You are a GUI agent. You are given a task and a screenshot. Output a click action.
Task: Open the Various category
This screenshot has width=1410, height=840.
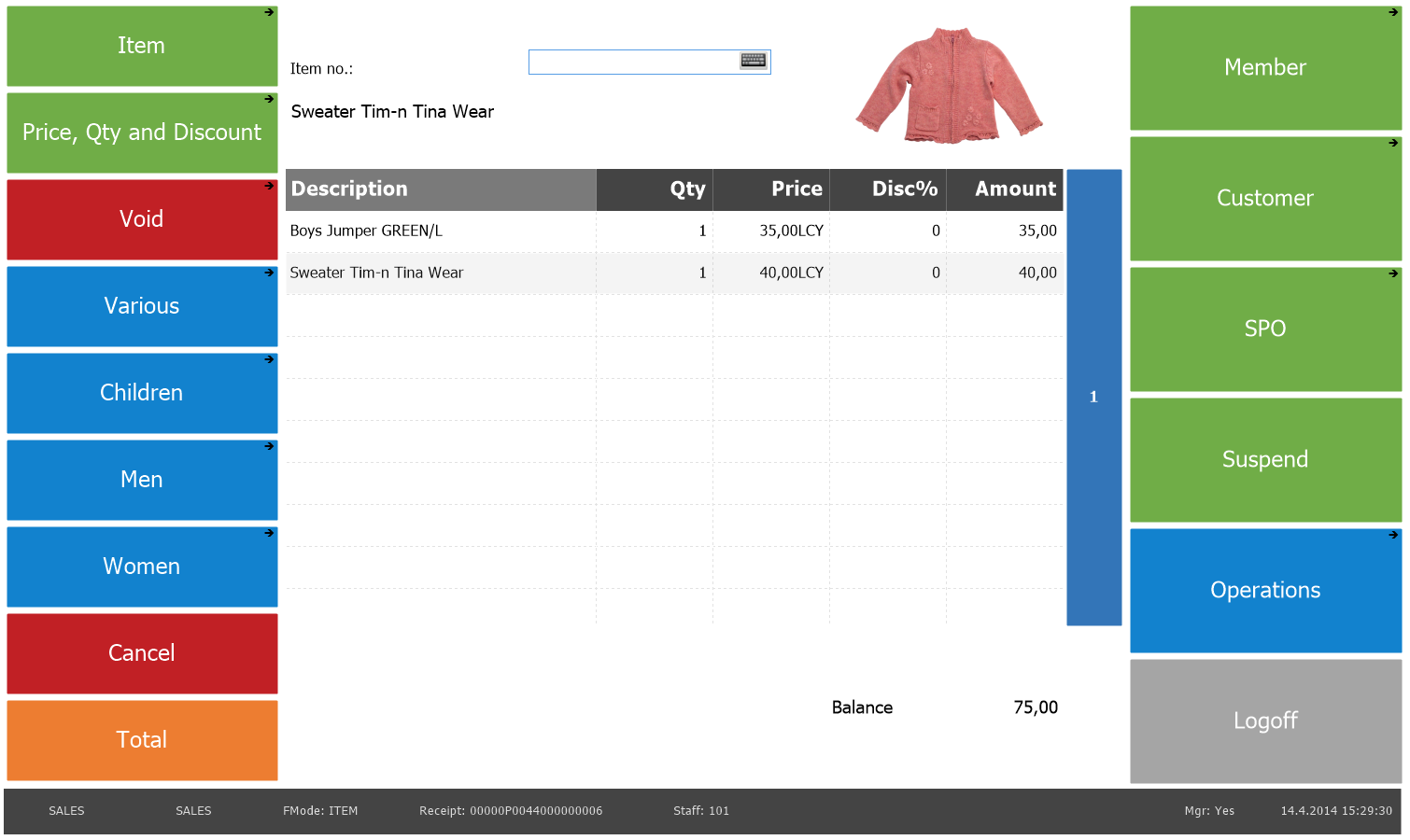click(142, 306)
